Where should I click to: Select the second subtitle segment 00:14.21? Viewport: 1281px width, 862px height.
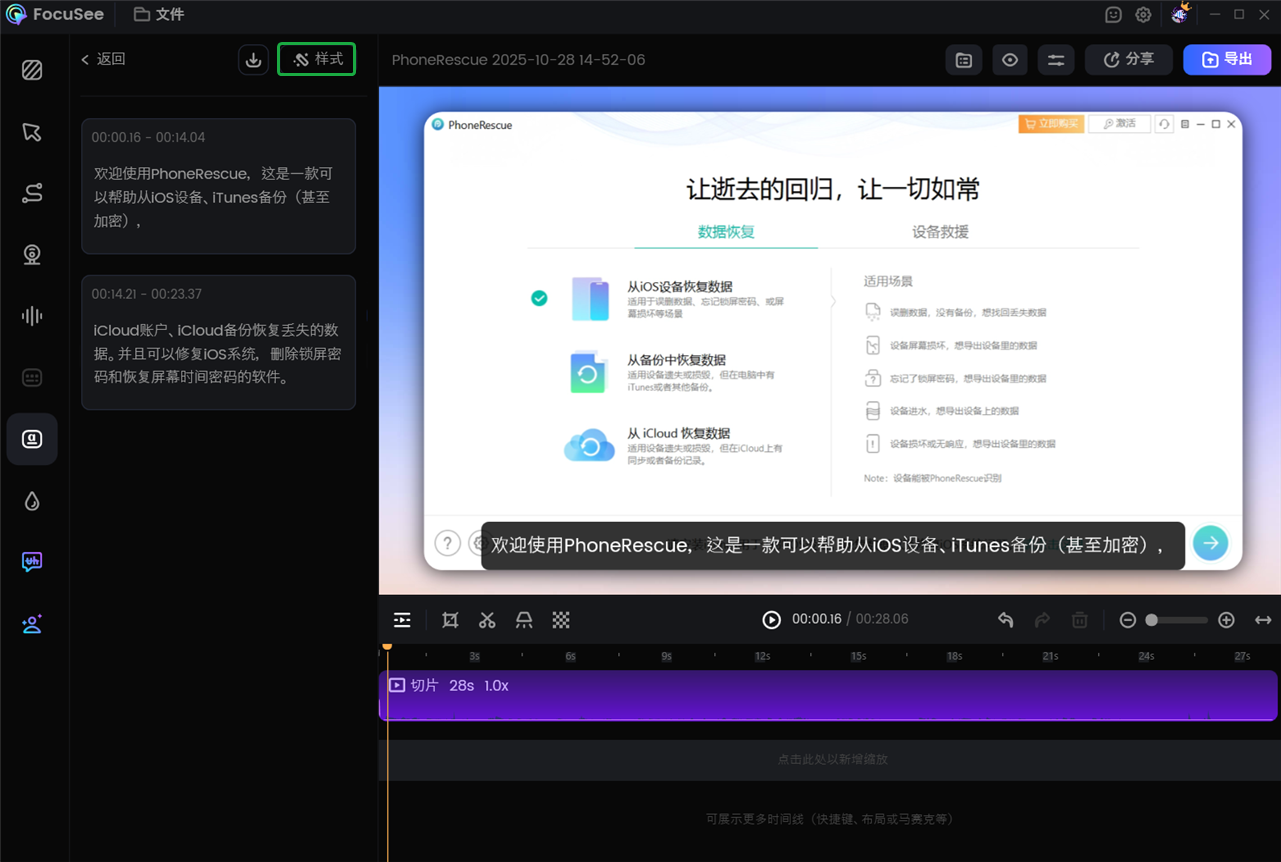pyautogui.click(x=218, y=345)
